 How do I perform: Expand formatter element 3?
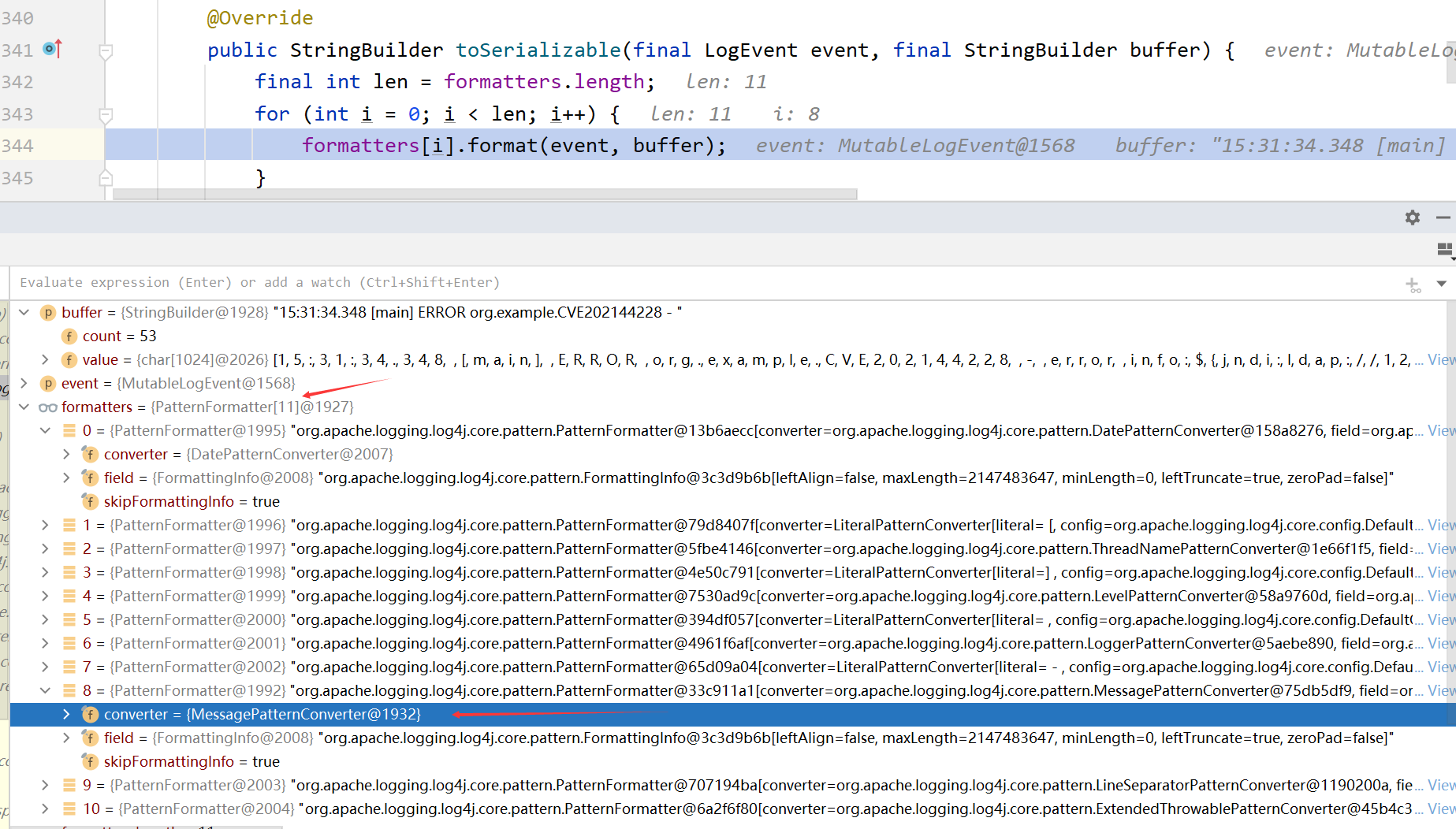[45, 572]
